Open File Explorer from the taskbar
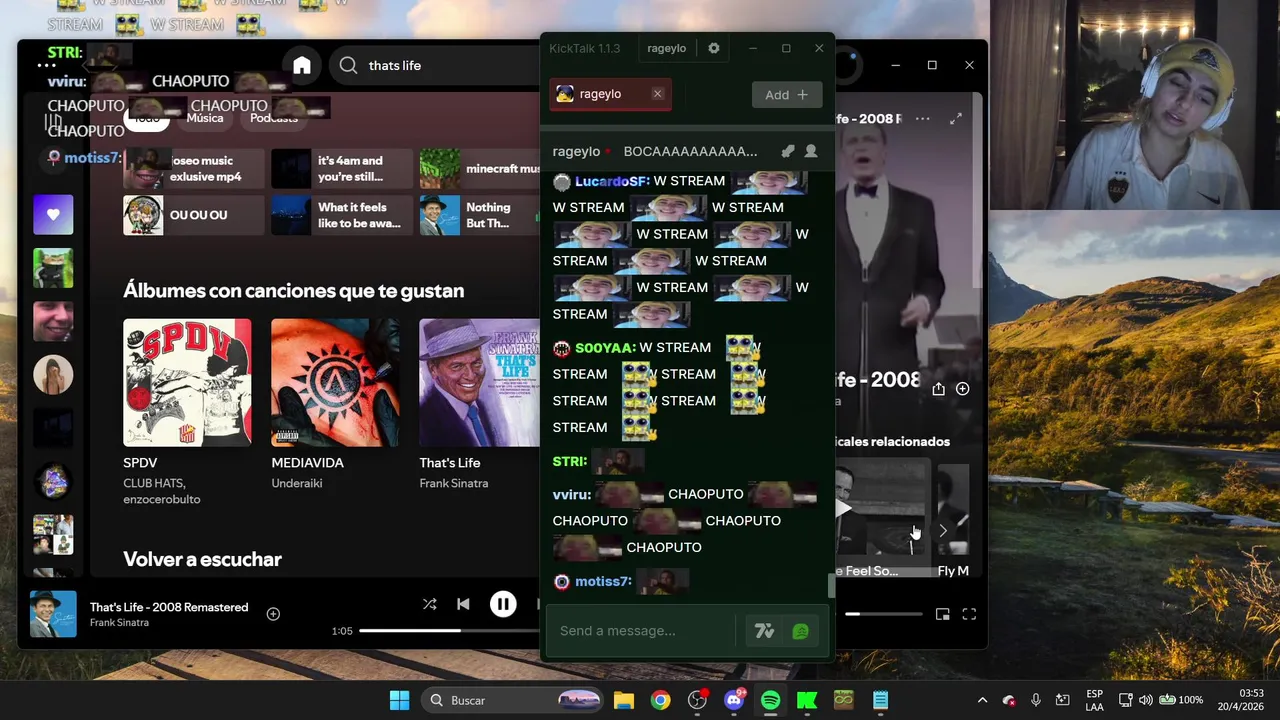The height and width of the screenshot is (720, 1280). 624,700
